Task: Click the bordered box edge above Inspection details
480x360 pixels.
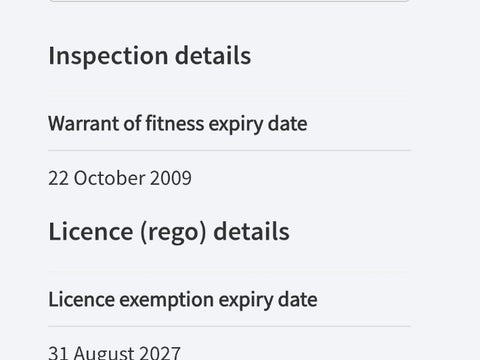Action: [x=229, y=1]
